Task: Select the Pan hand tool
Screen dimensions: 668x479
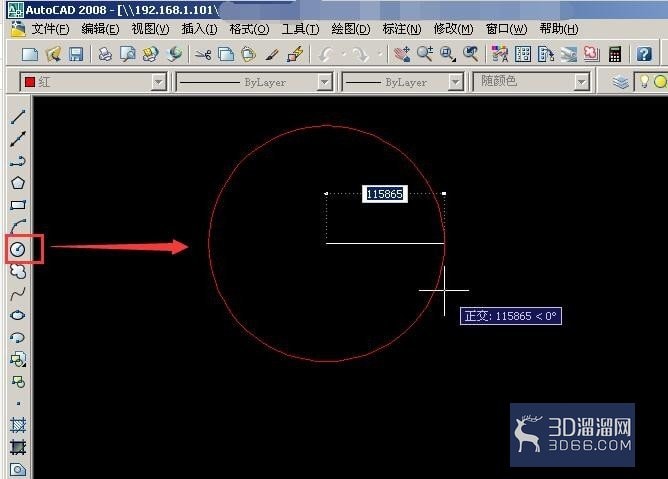Action: (x=402, y=54)
